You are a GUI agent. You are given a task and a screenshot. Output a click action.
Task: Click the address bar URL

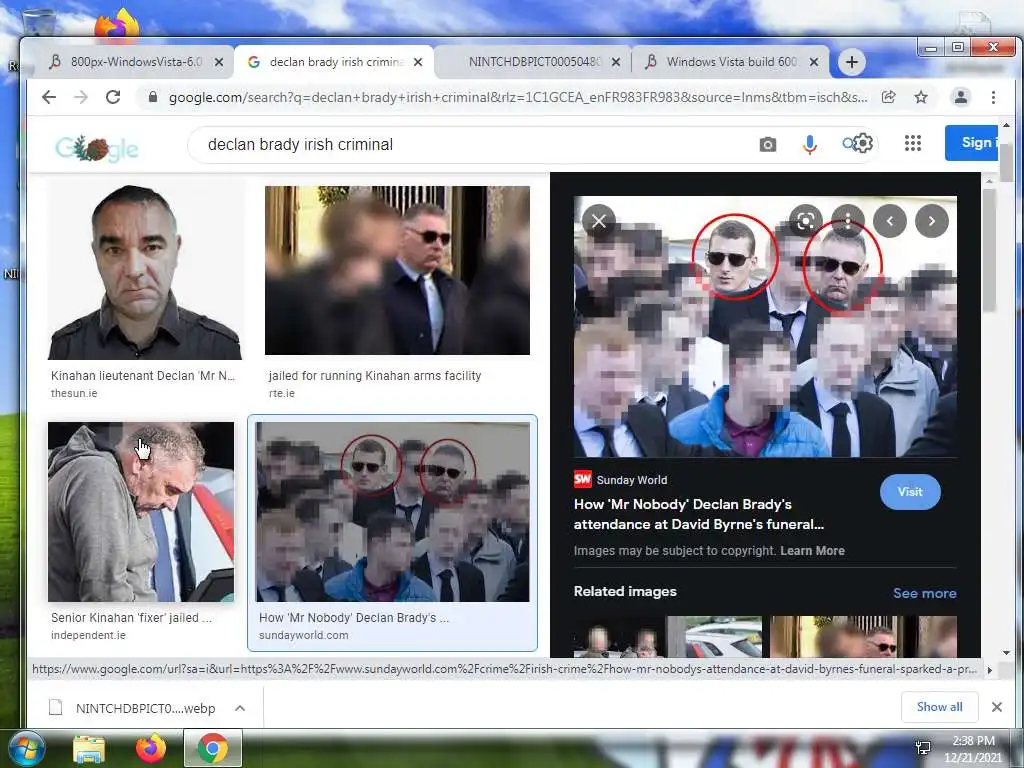pos(517,97)
